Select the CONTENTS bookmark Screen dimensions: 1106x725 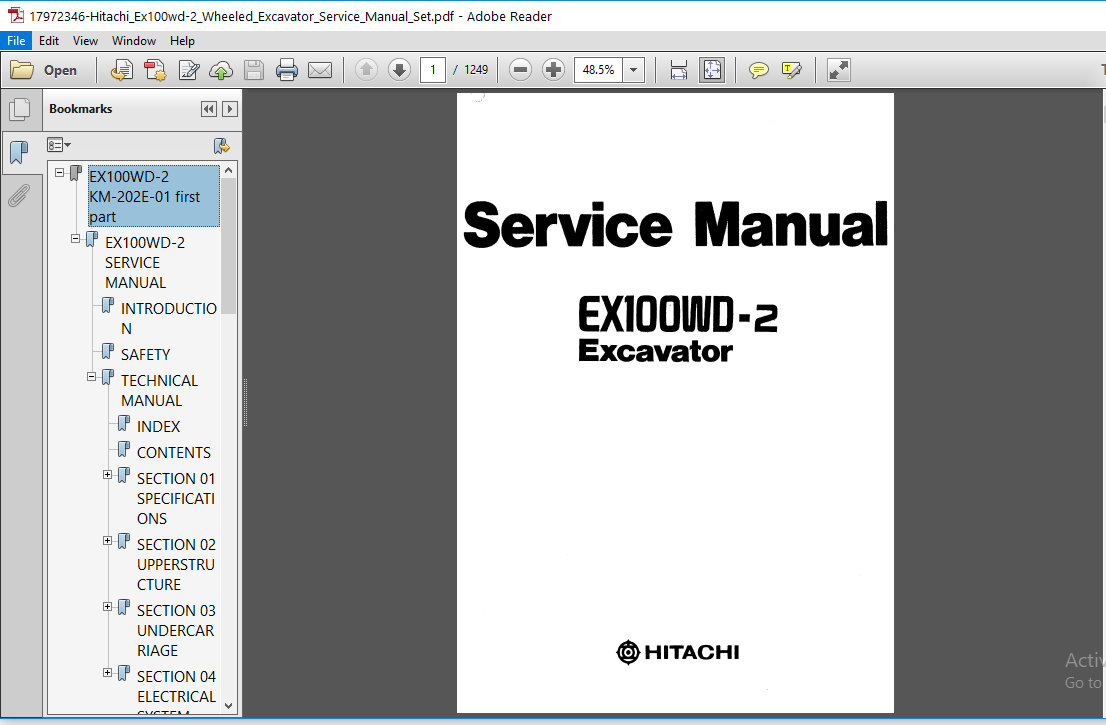click(174, 453)
